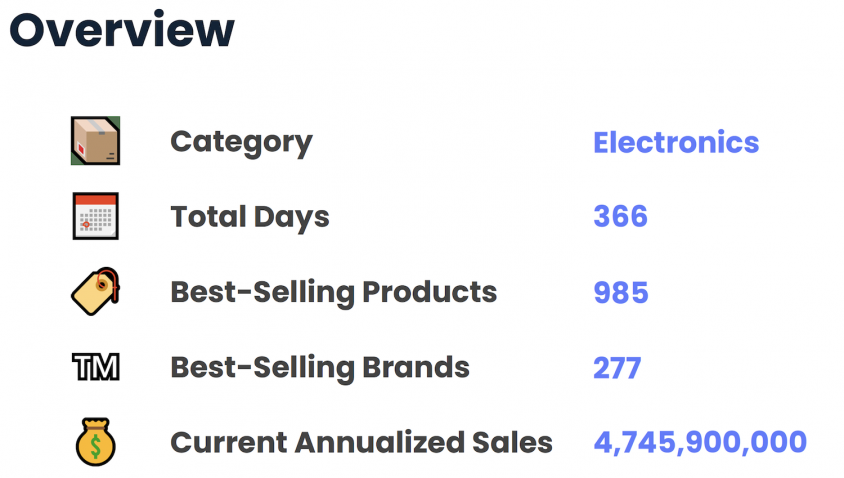This screenshot has height=478, width=844.
Task: Click the Overview heading
Action: click(122, 30)
